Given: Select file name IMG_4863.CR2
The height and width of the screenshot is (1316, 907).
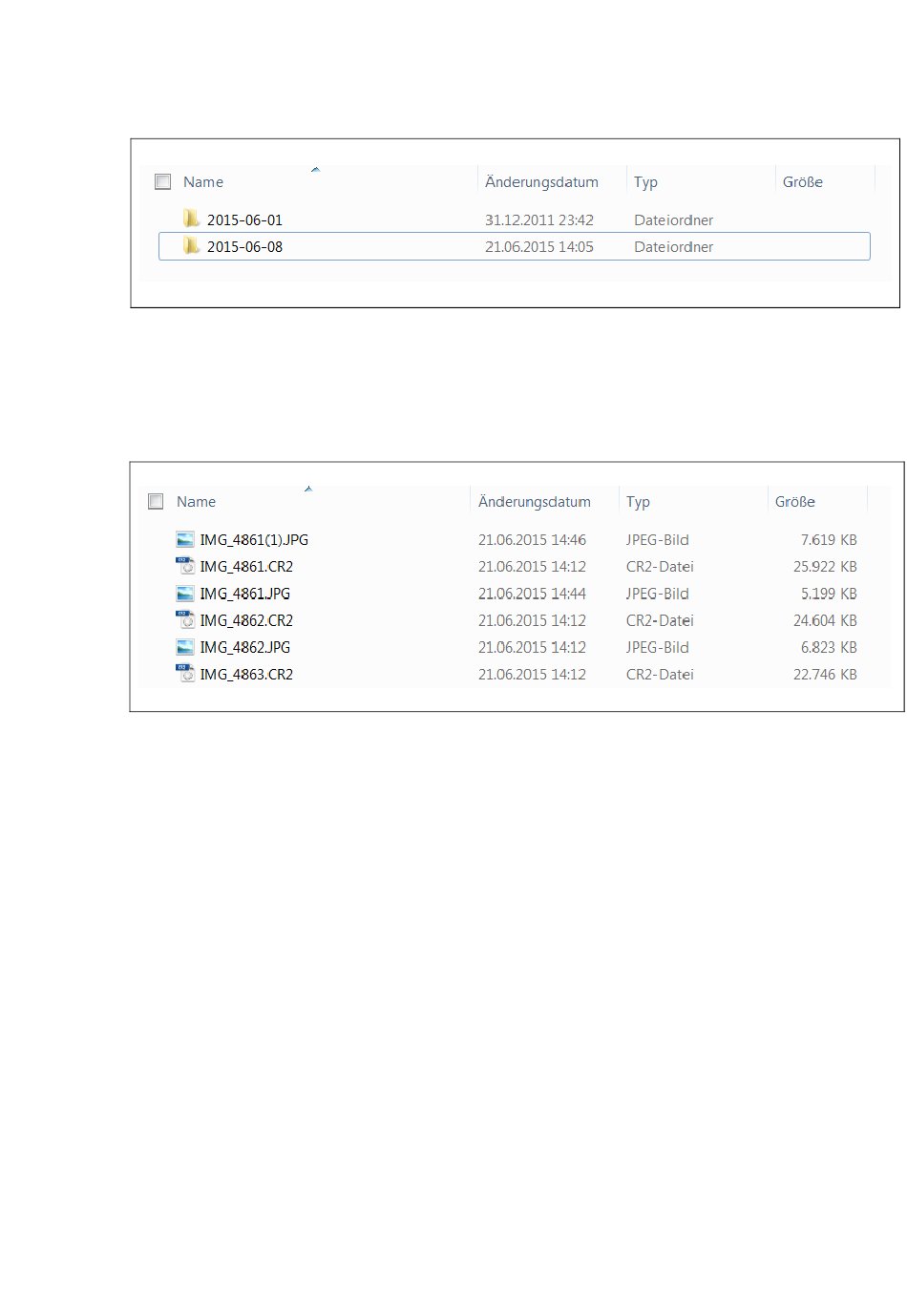Looking at the screenshot, I should click(x=246, y=674).
